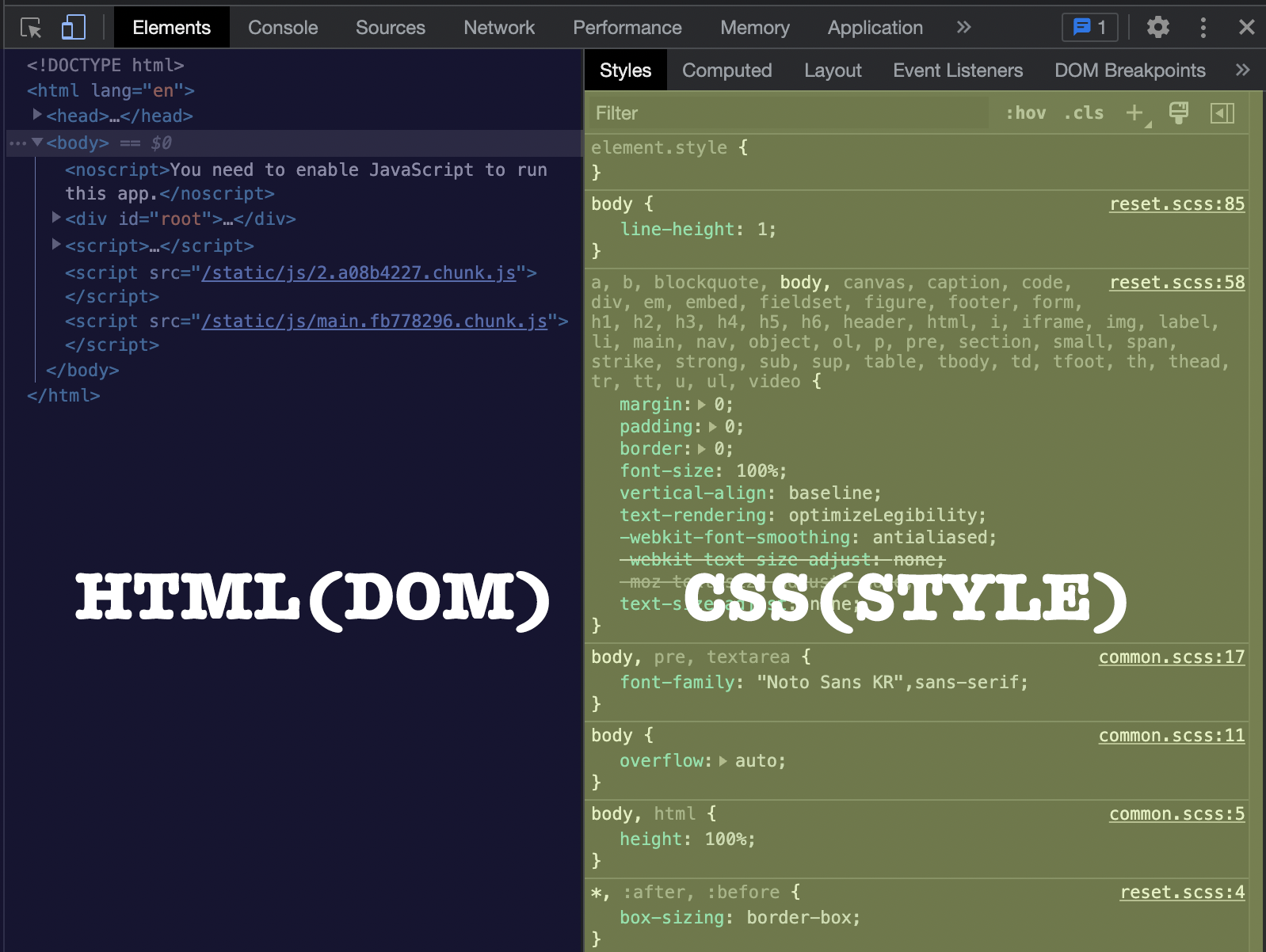Open the main.fb778296.chunk.js script link
This screenshot has height=952, width=1266.
(375, 322)
